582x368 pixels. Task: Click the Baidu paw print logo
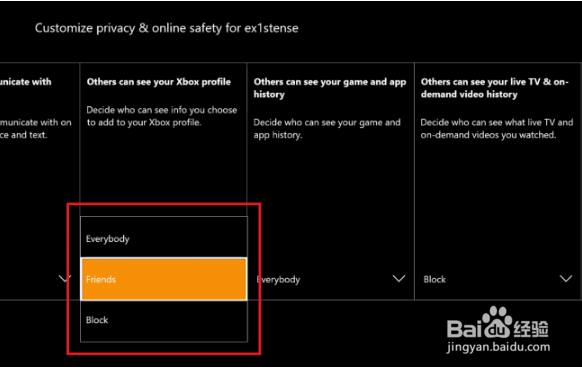coord(497,322)
